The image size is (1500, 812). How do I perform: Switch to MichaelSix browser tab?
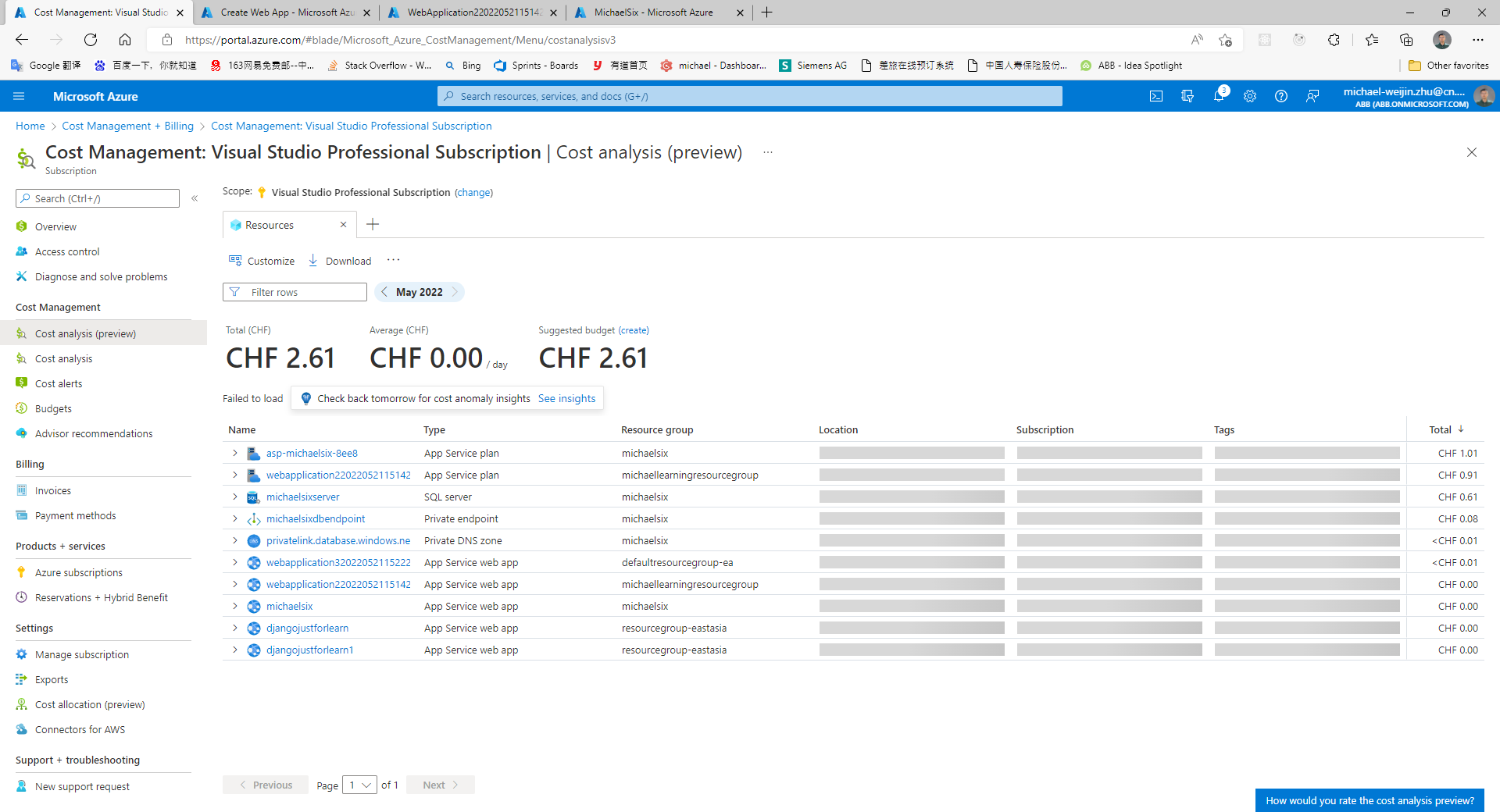coord(659,12)
